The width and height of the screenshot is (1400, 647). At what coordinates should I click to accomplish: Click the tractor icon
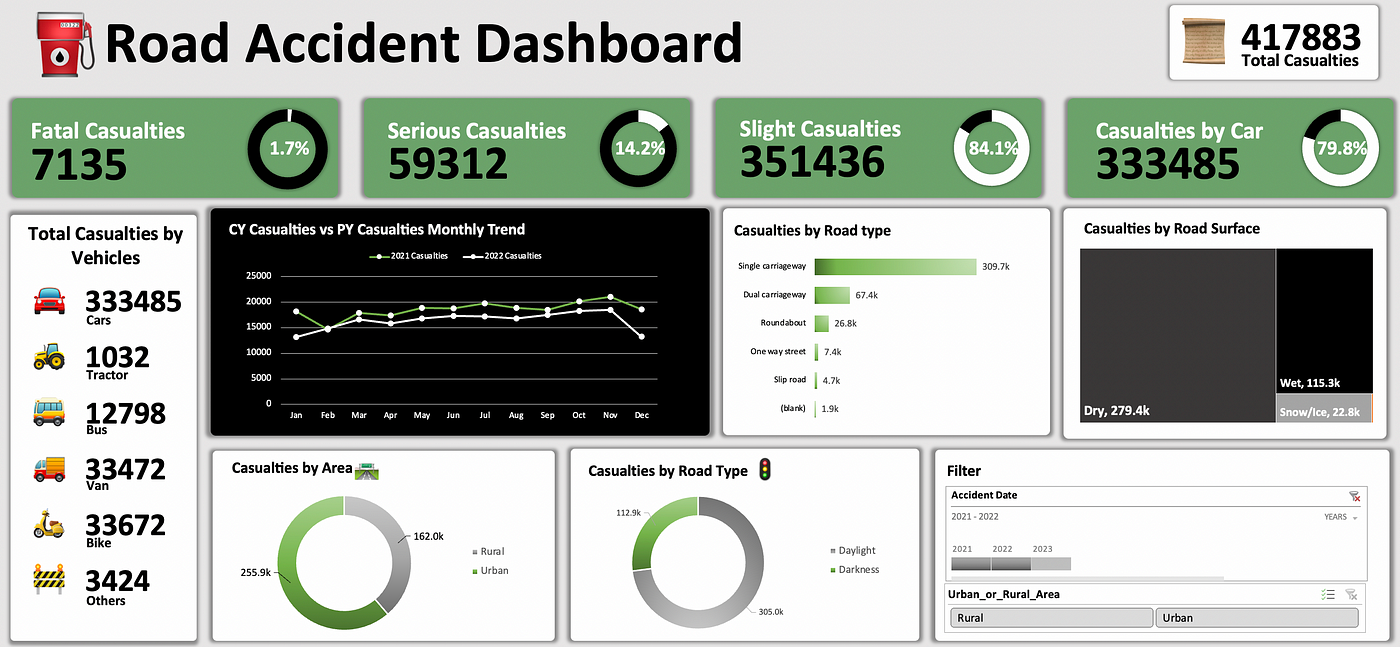point(50,356)
